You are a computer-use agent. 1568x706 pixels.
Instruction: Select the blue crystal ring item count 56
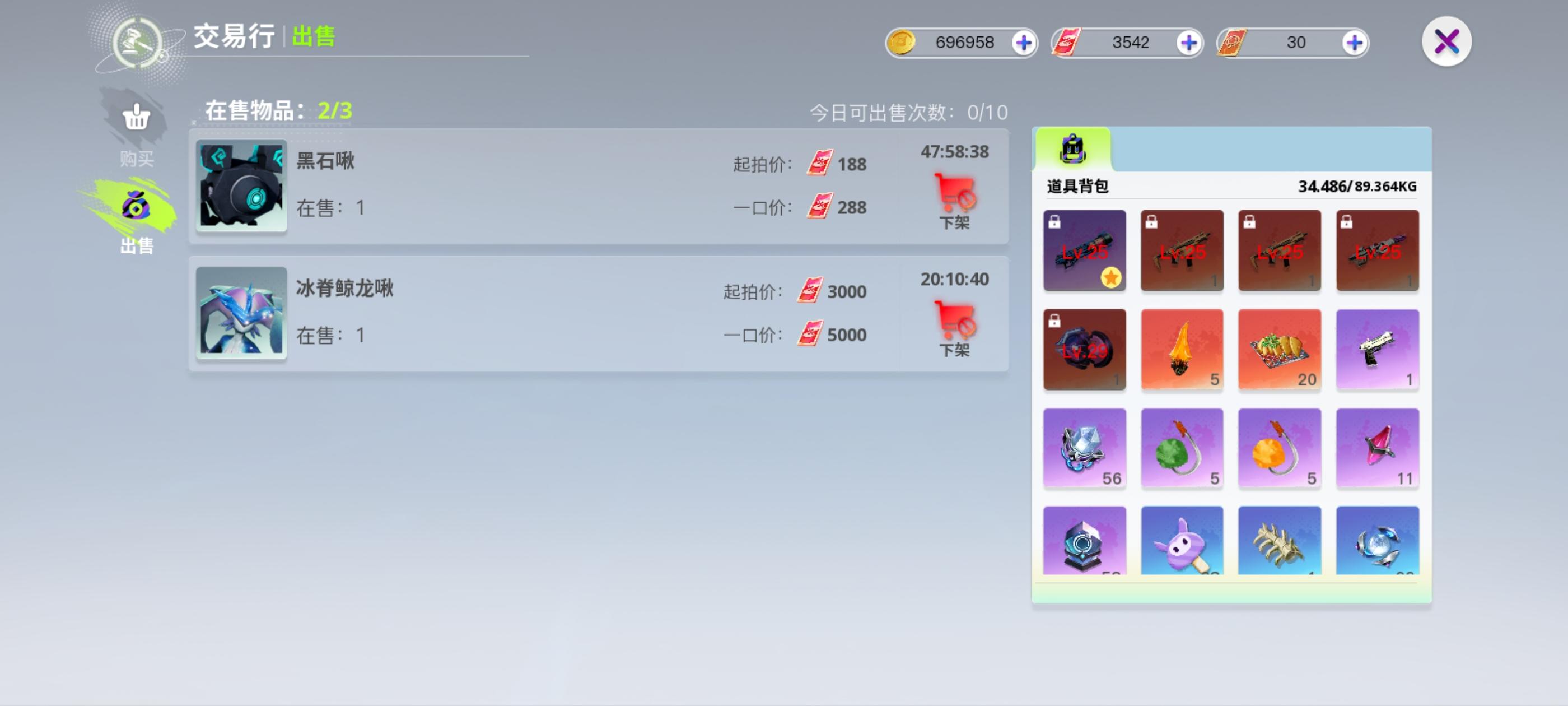tap(1085, 448)
